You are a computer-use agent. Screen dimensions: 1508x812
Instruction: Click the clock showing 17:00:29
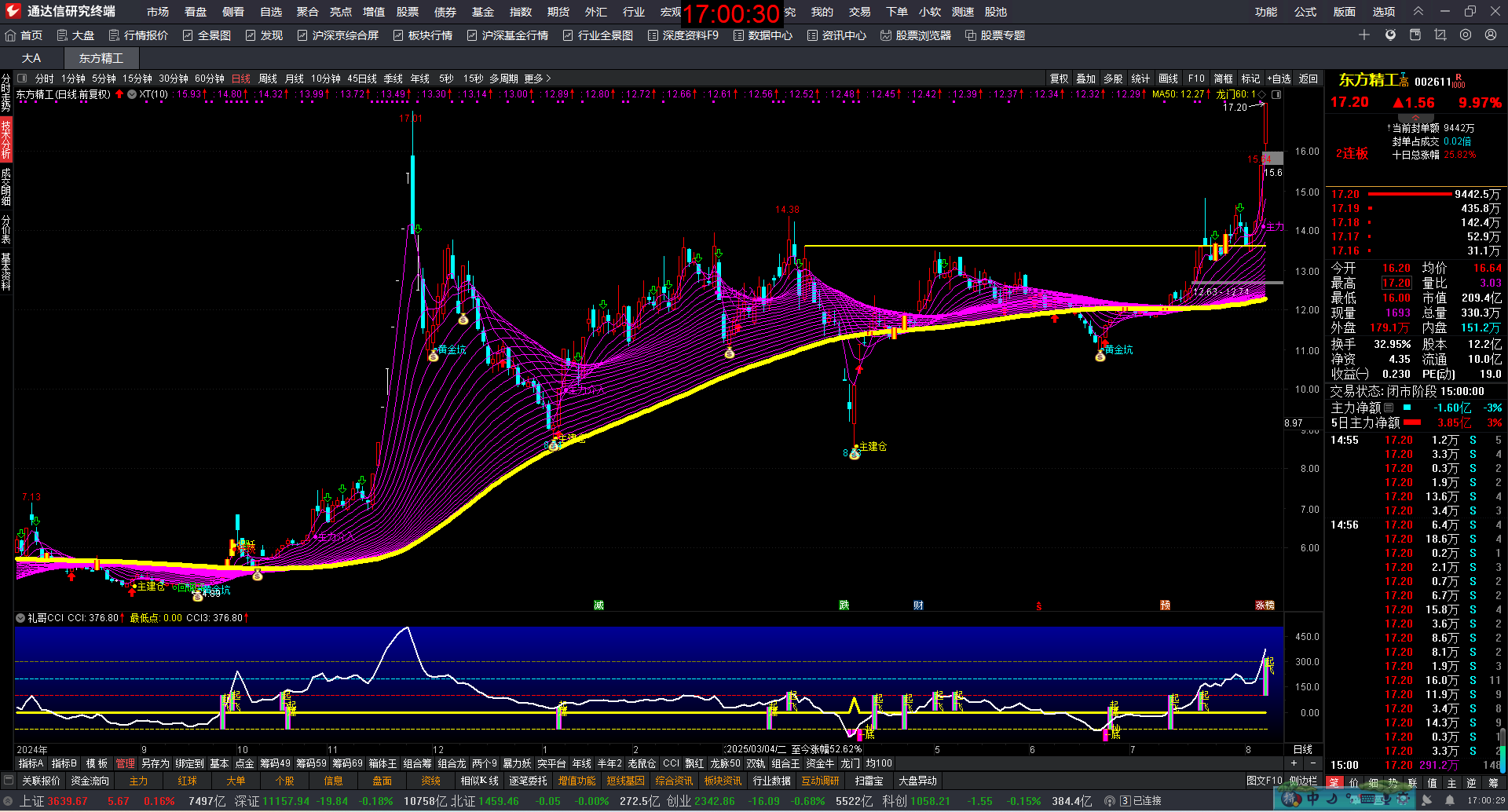(x=1486, y=801)
